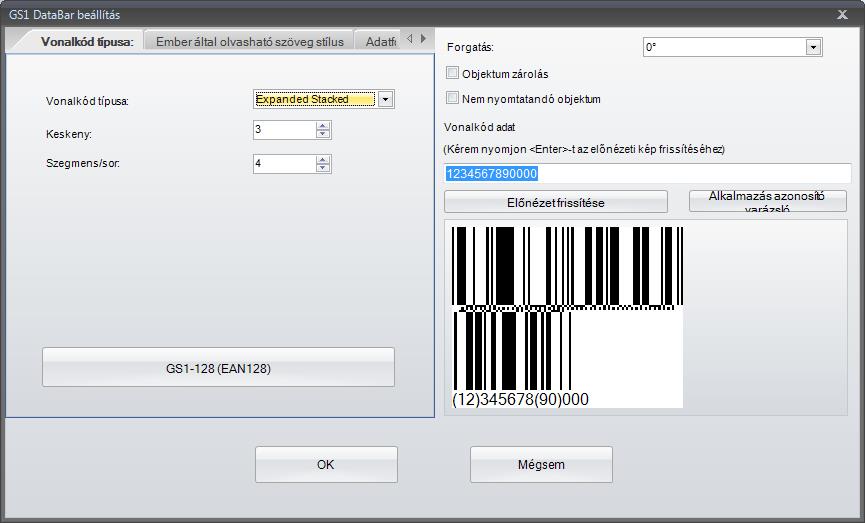
Task: Close the GS1 DataBar beállítás dialog
Action: pos(842,14)
